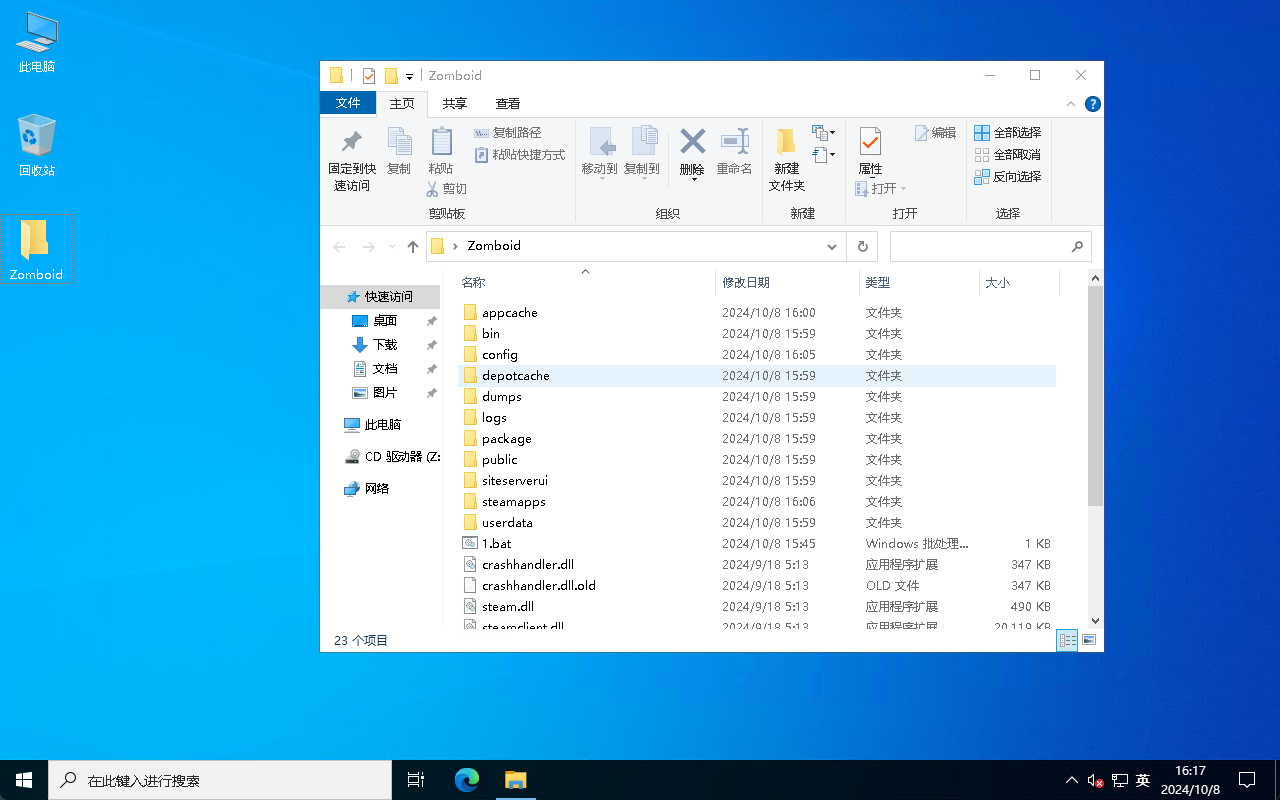1280x800 pixels.
Task: Sort by the Date modified column header
Action: coord(787,283)
